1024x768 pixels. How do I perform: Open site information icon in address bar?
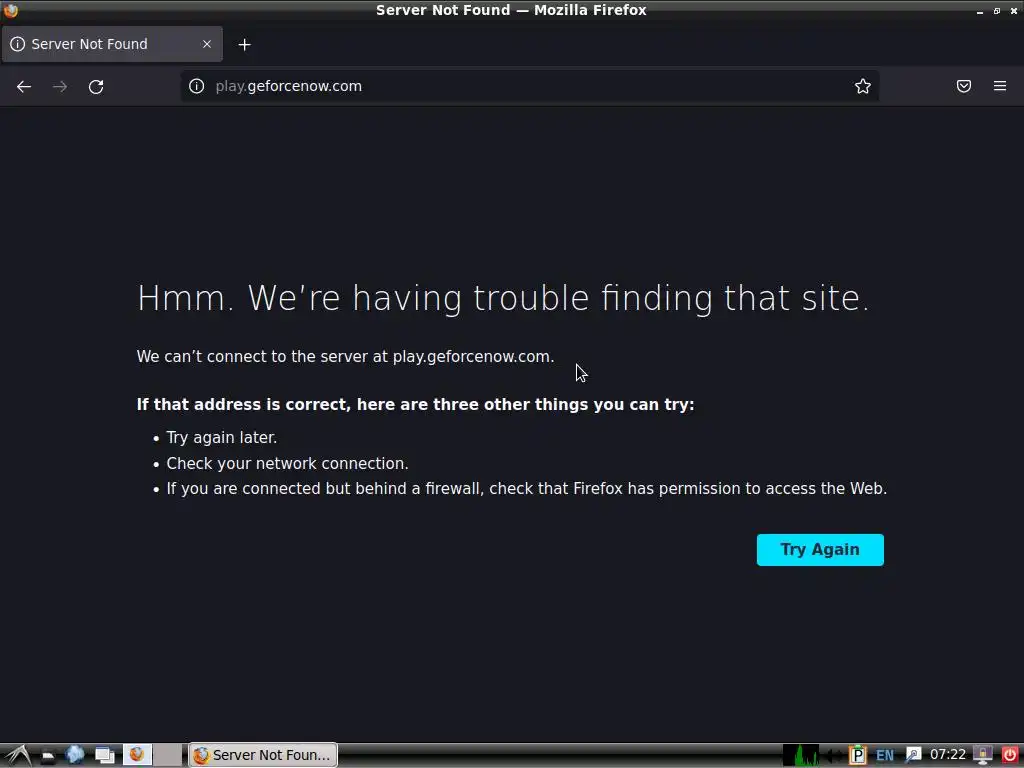pos(197,86)
